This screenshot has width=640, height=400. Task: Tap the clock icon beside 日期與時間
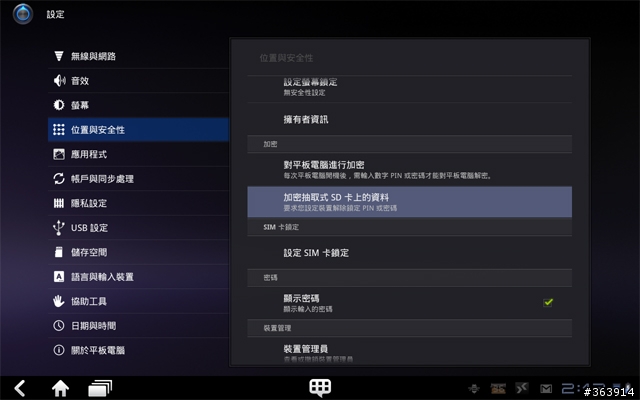tap(59, 325)
